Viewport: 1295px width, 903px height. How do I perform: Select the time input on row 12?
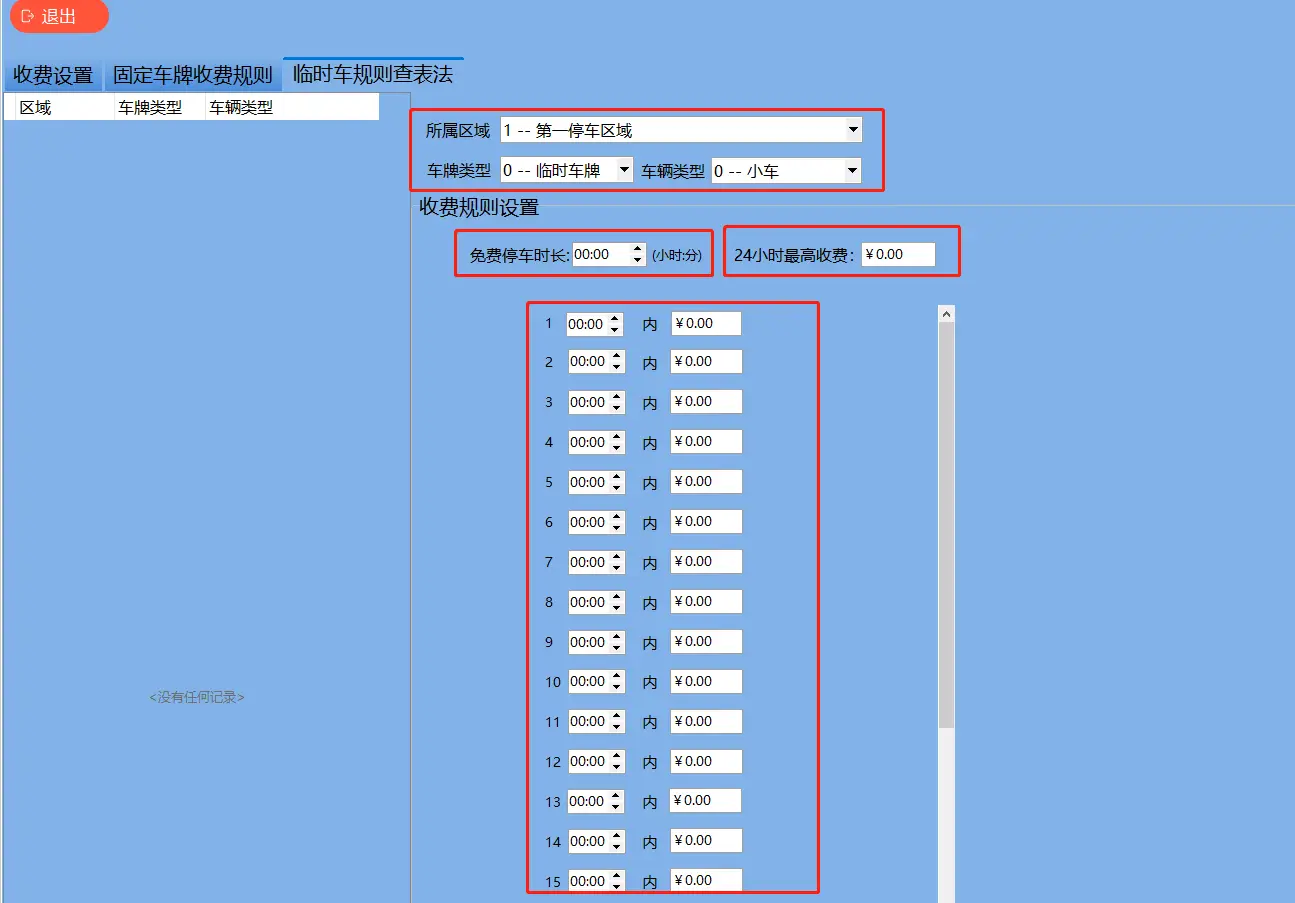pos(592,761)
